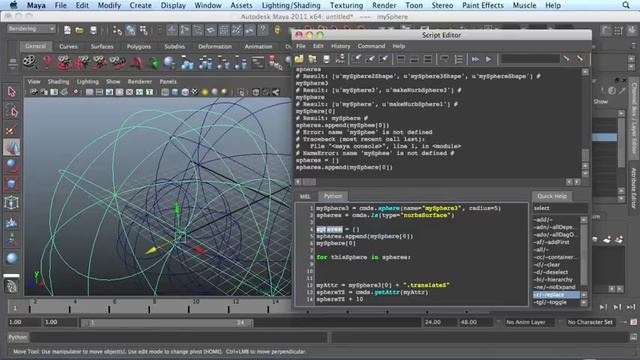Choose the Paint Selection tool in toolbox
This screenshot has height=360, width=640.
[x=11, y=129]
